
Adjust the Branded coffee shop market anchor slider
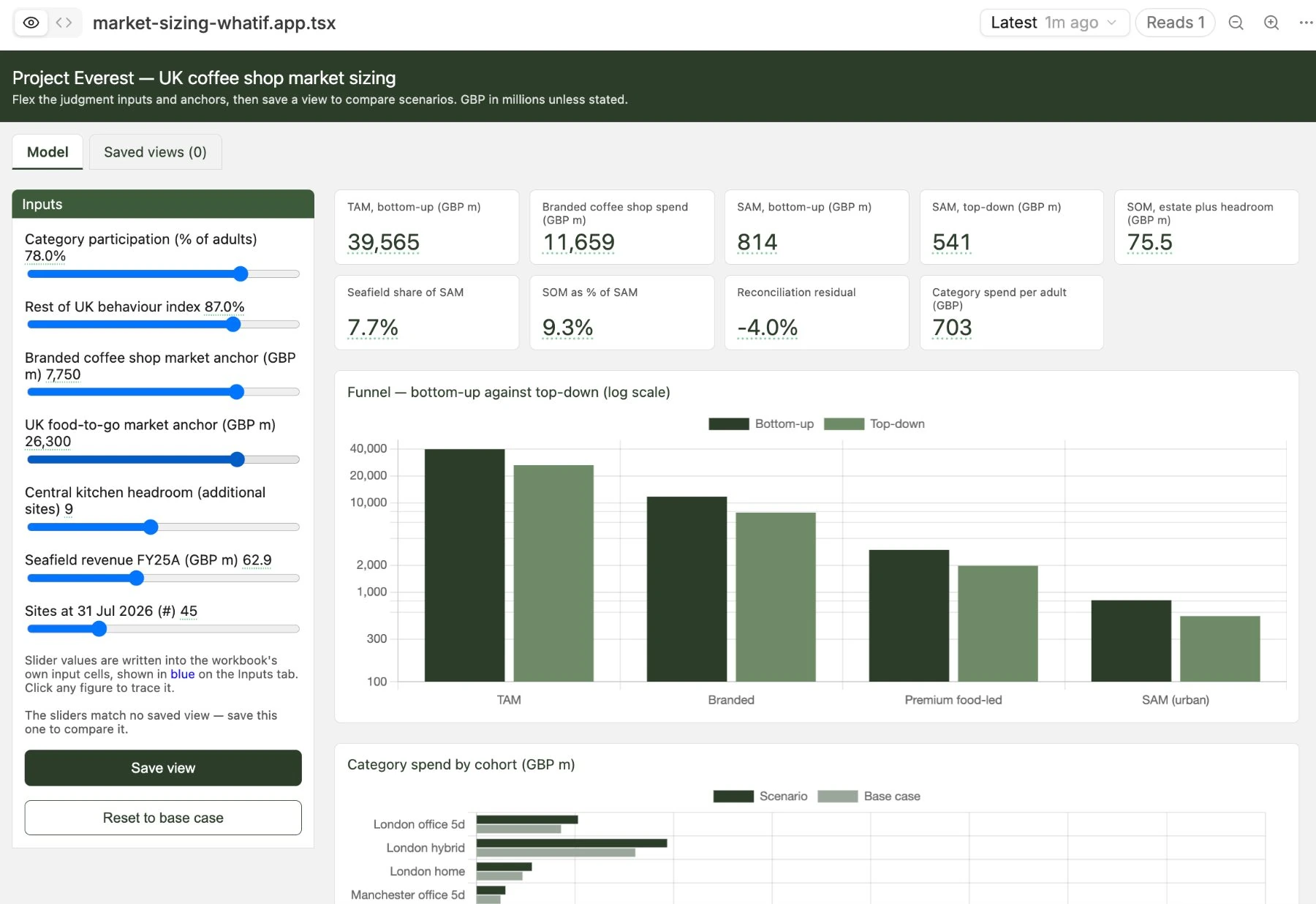click(x=164, y=392)
